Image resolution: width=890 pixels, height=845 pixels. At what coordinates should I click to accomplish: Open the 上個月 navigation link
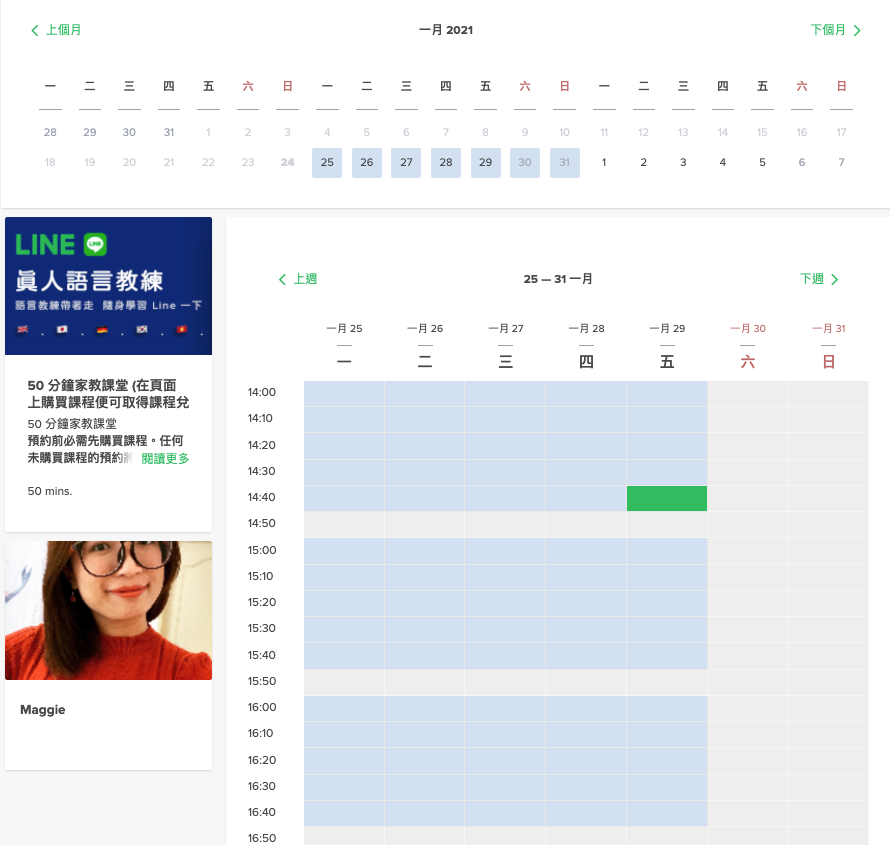click(x=65, y=30)
